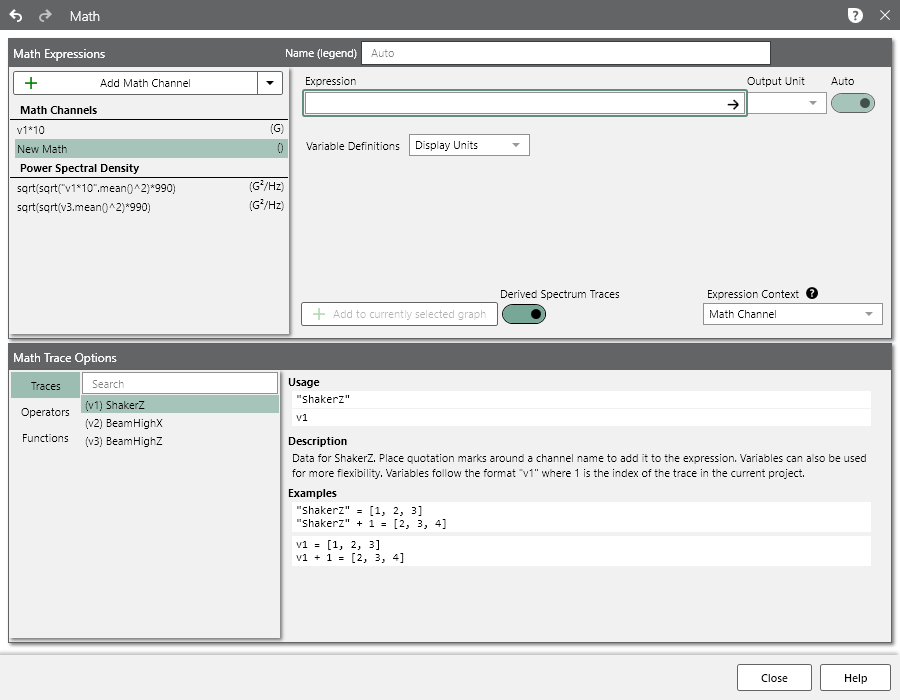Click the Close button

tap(774, 678)
